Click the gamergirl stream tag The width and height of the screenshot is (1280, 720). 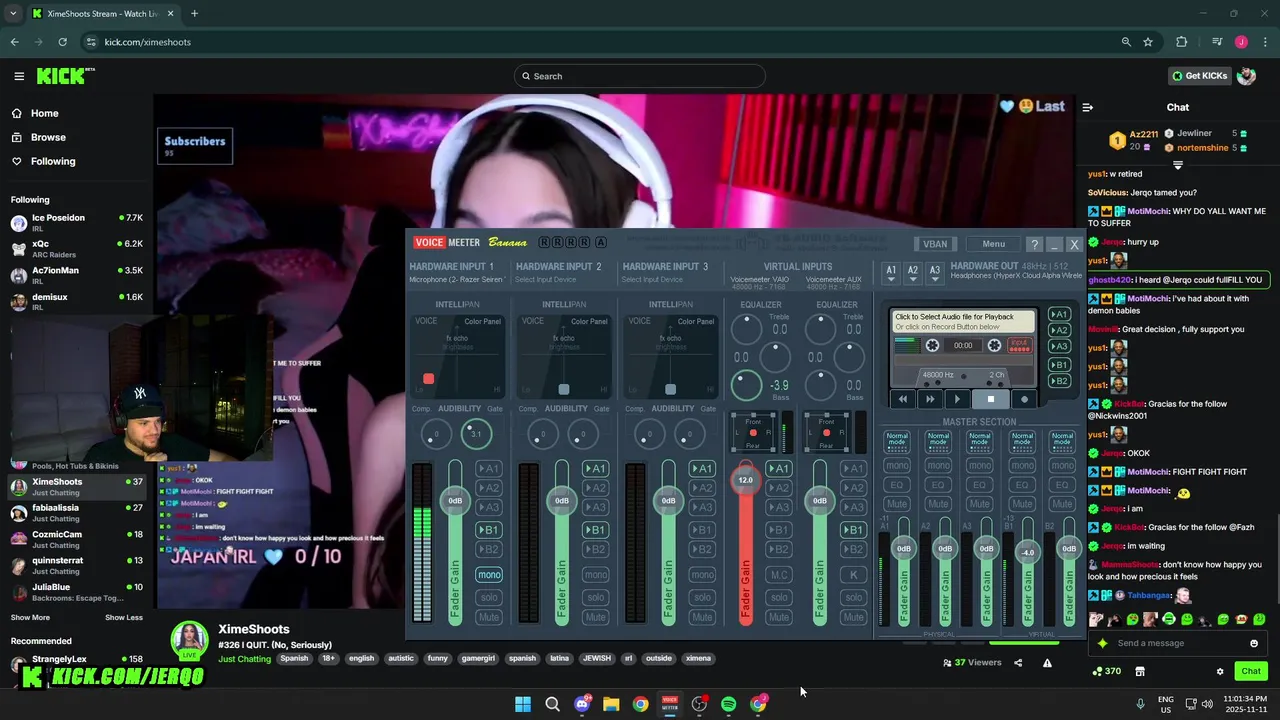478,658
